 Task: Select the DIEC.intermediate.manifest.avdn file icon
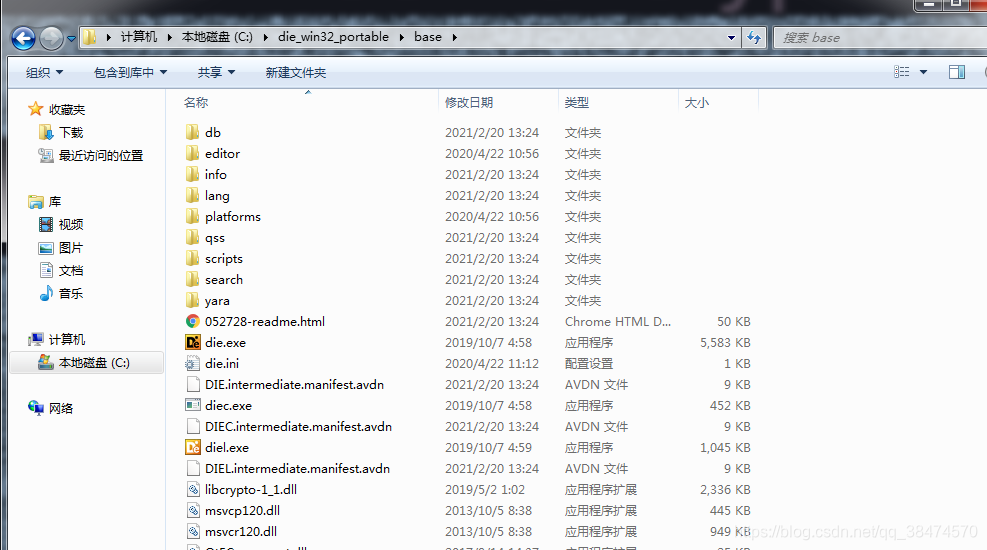coord(193,427)
